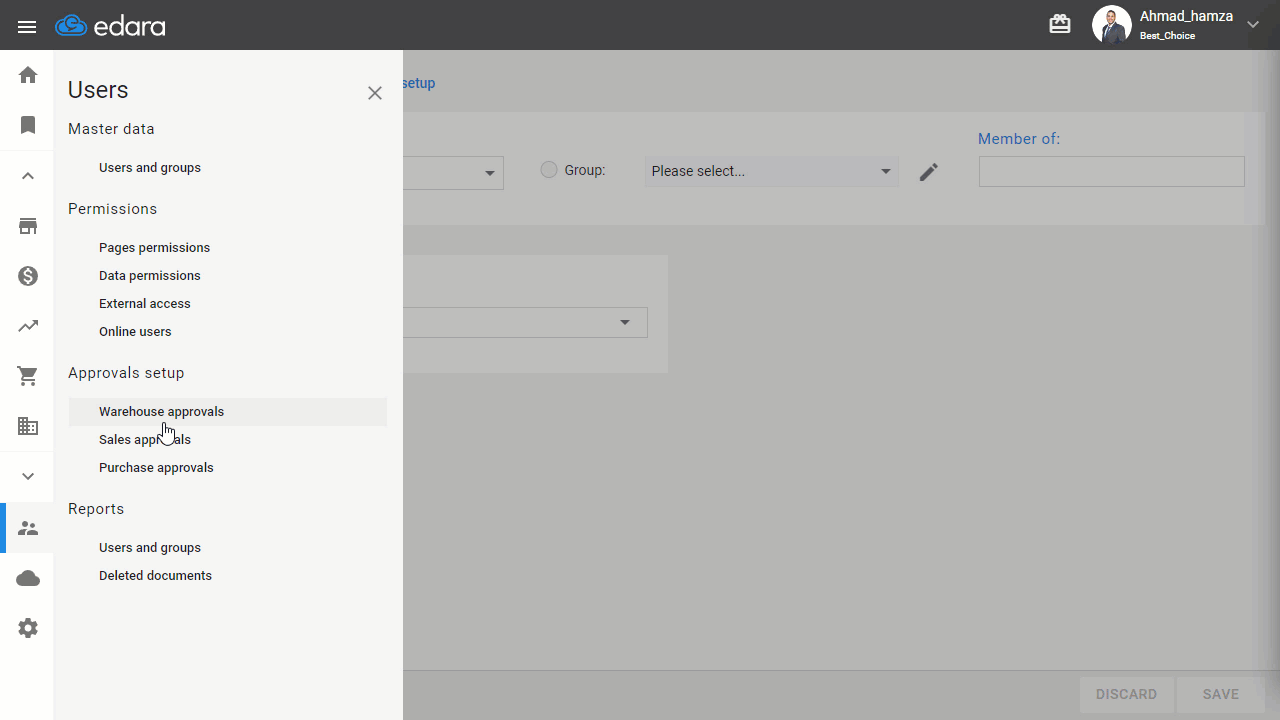Screen dimensions: 1280x720
Task: Open the settings gear icon
Action: click(28, 628)
